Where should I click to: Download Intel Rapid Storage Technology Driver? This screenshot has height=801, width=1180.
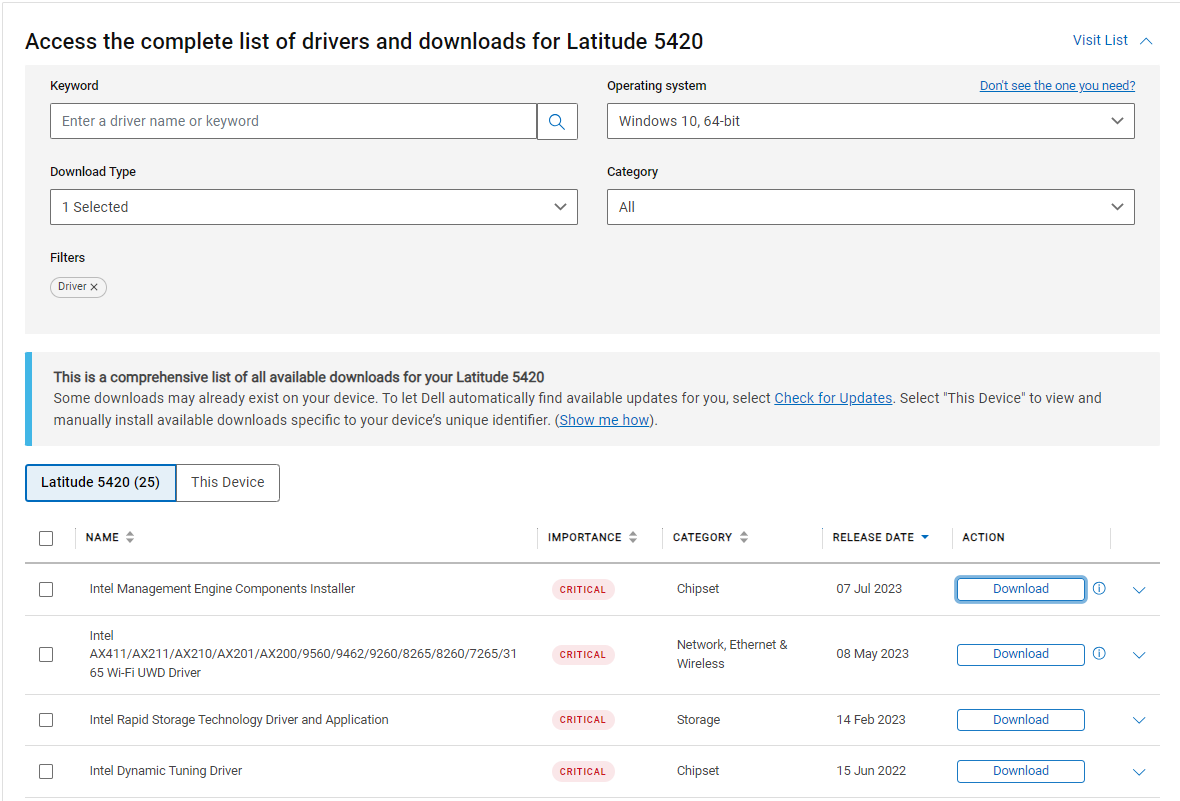pos(1020,720)
